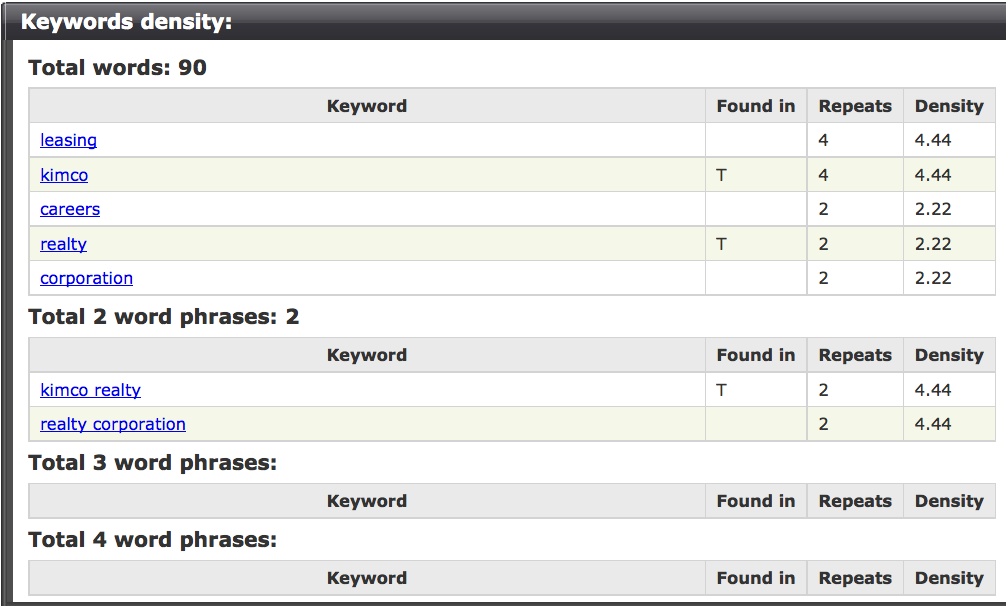Click the Repeats header in 2 word phrases table
The image size is (1006, 606).
[x=854, y=355]
